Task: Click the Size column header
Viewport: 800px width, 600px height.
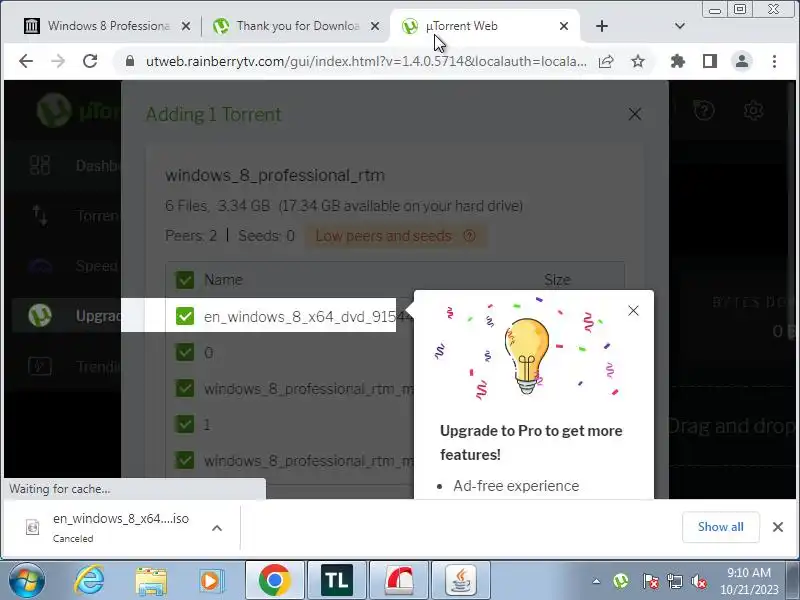Action: 557,280
